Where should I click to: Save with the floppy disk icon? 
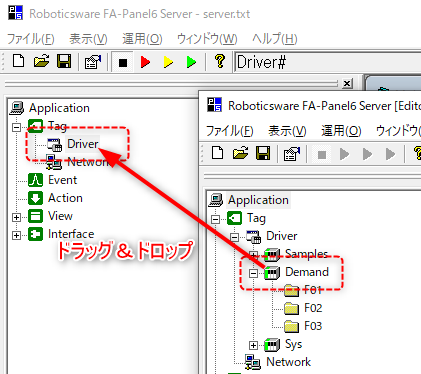pyautogui.click(x=64, y=62)
